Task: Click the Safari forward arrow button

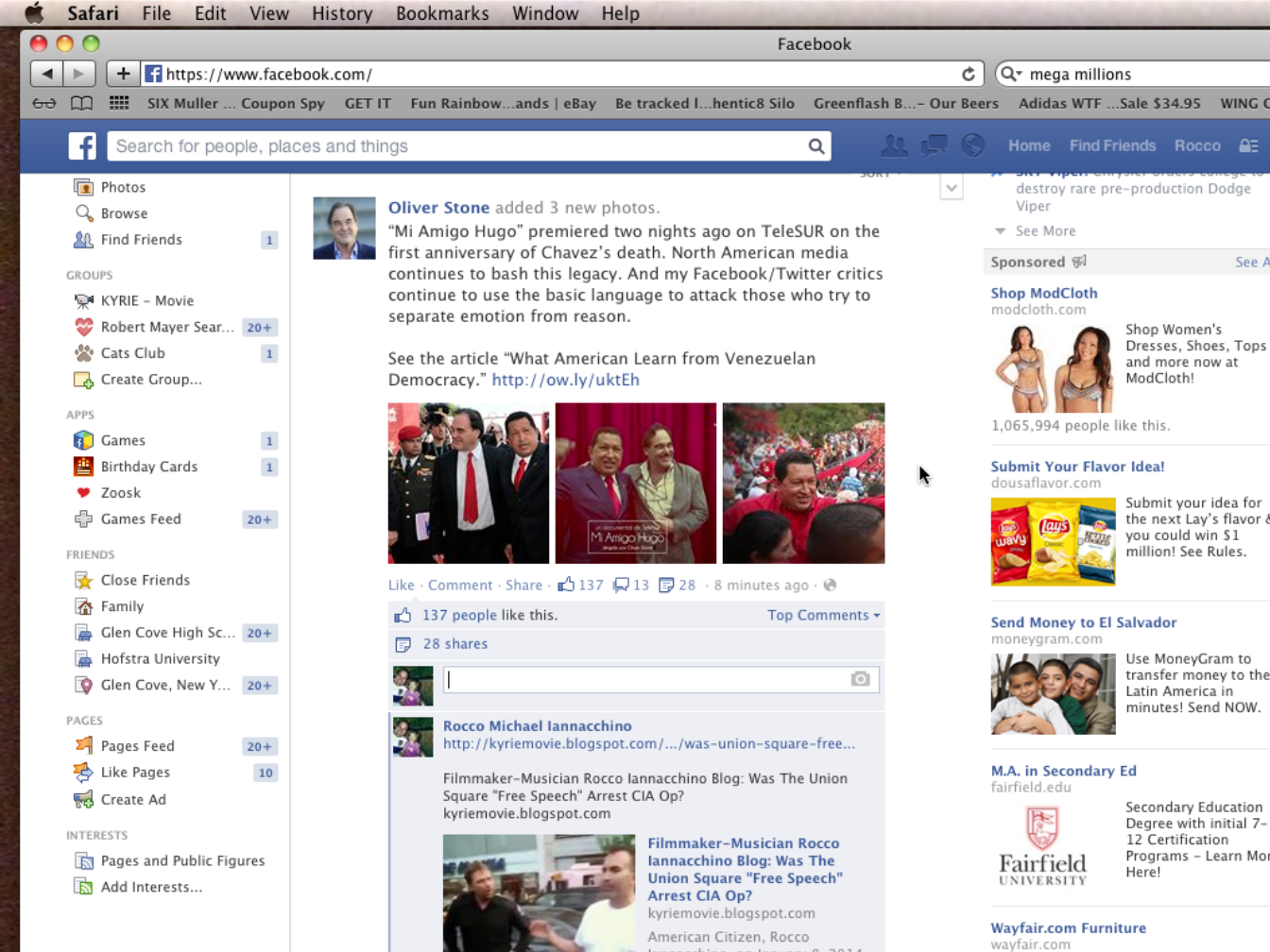Action: click(x=79, y=74)
